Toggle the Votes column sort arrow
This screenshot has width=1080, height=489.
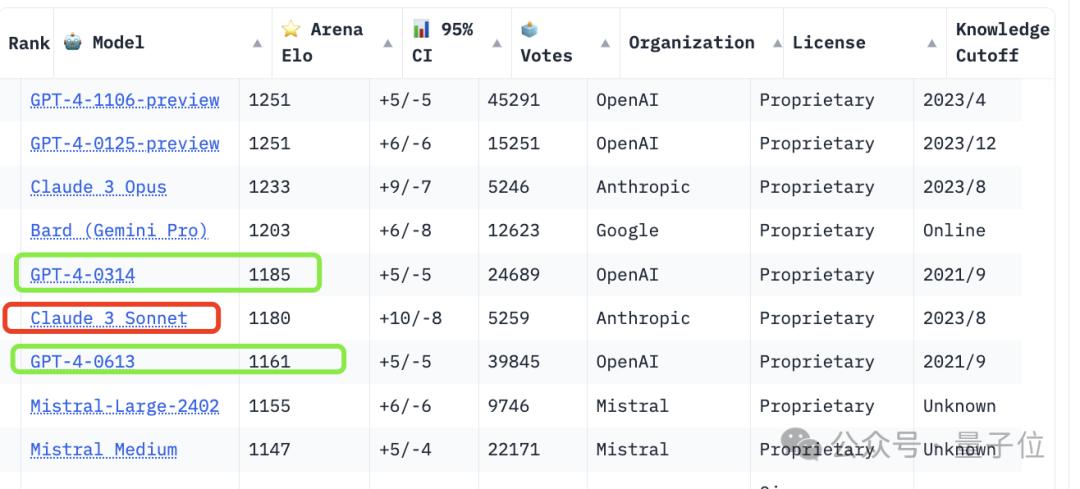[605, 43]
